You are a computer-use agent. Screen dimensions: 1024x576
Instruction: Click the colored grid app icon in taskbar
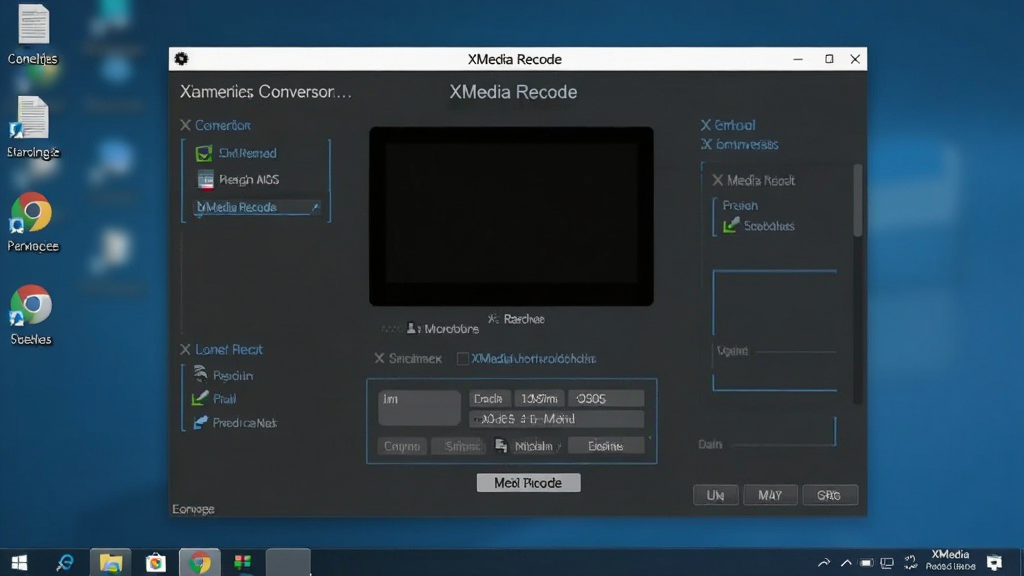243,563
